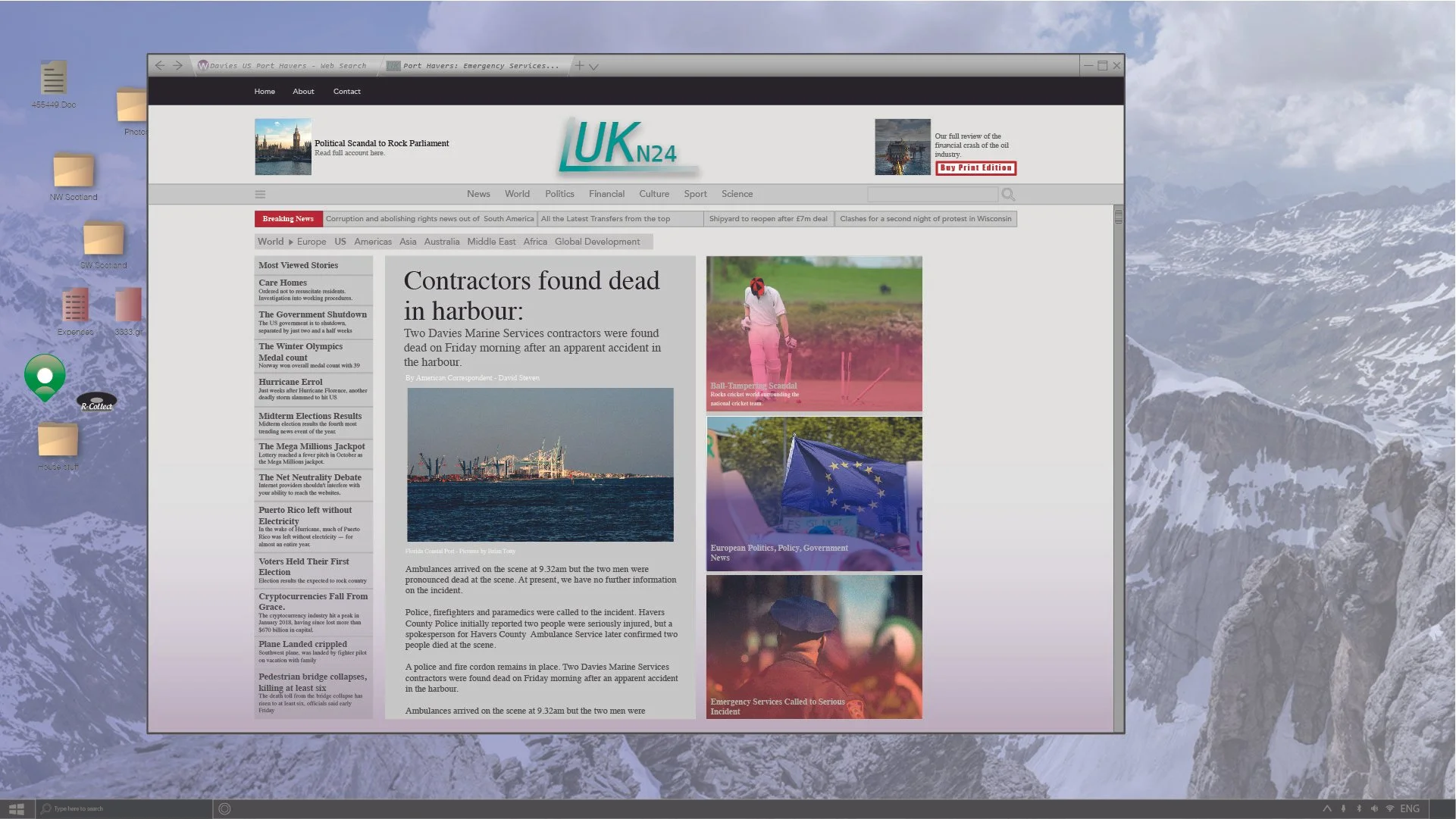Open a new browser tab with plus icon

(579, 66)
